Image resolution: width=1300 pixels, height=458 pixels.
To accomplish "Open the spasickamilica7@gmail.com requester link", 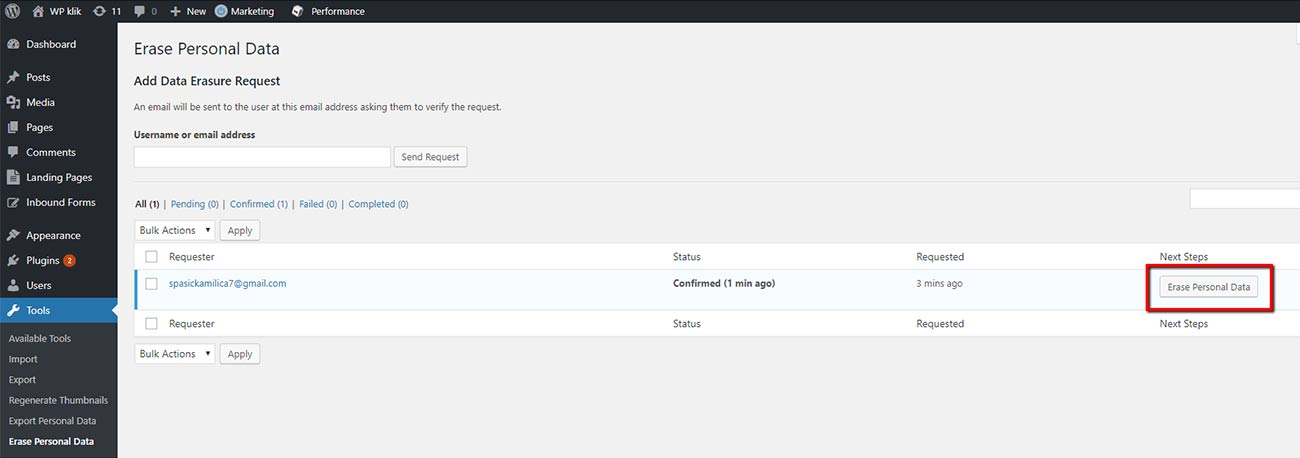I will 228,283.
